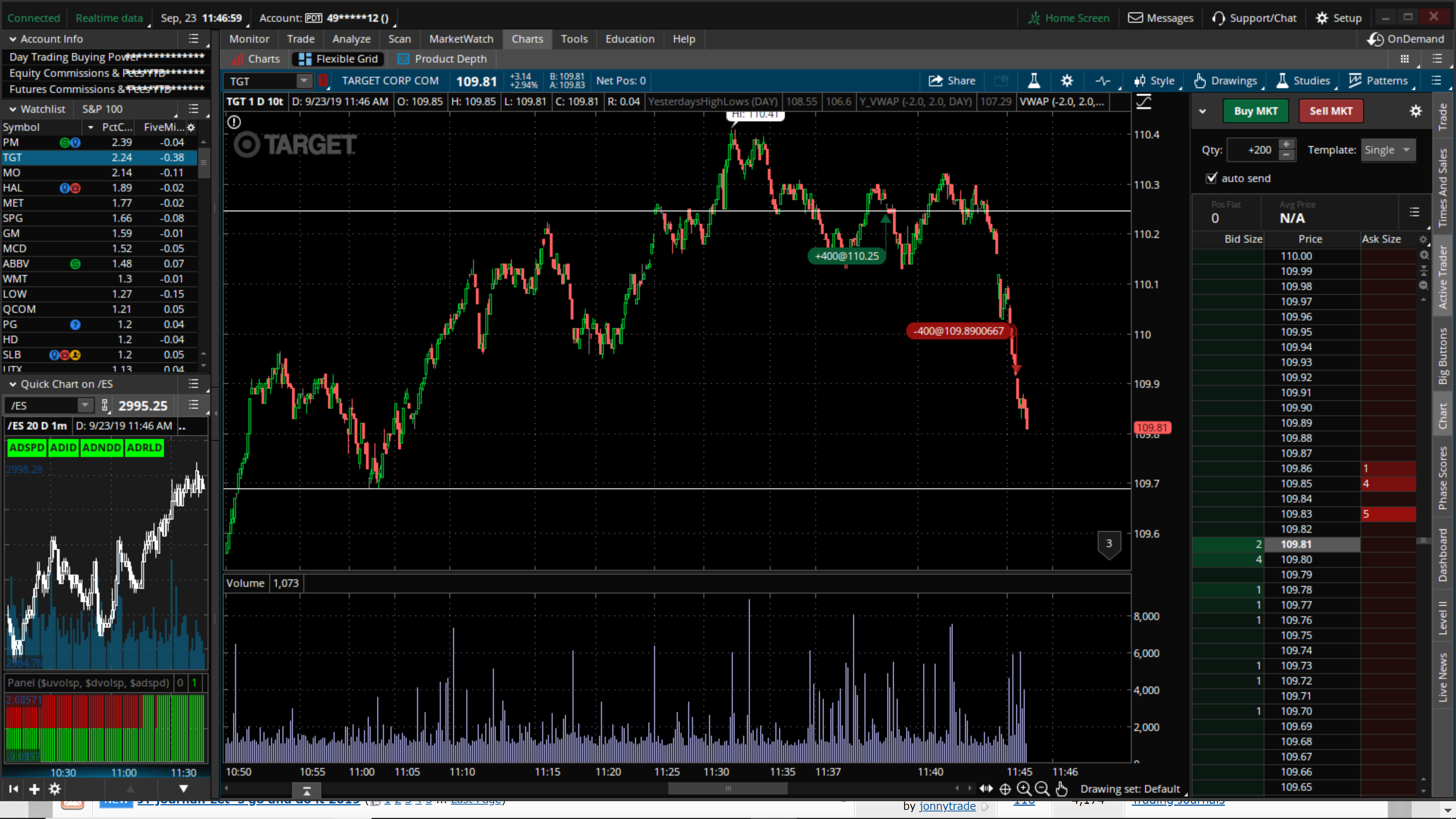Click the zoom out magnifier below chart
Screen dimensions: 1456x819
click(1042, 789)
